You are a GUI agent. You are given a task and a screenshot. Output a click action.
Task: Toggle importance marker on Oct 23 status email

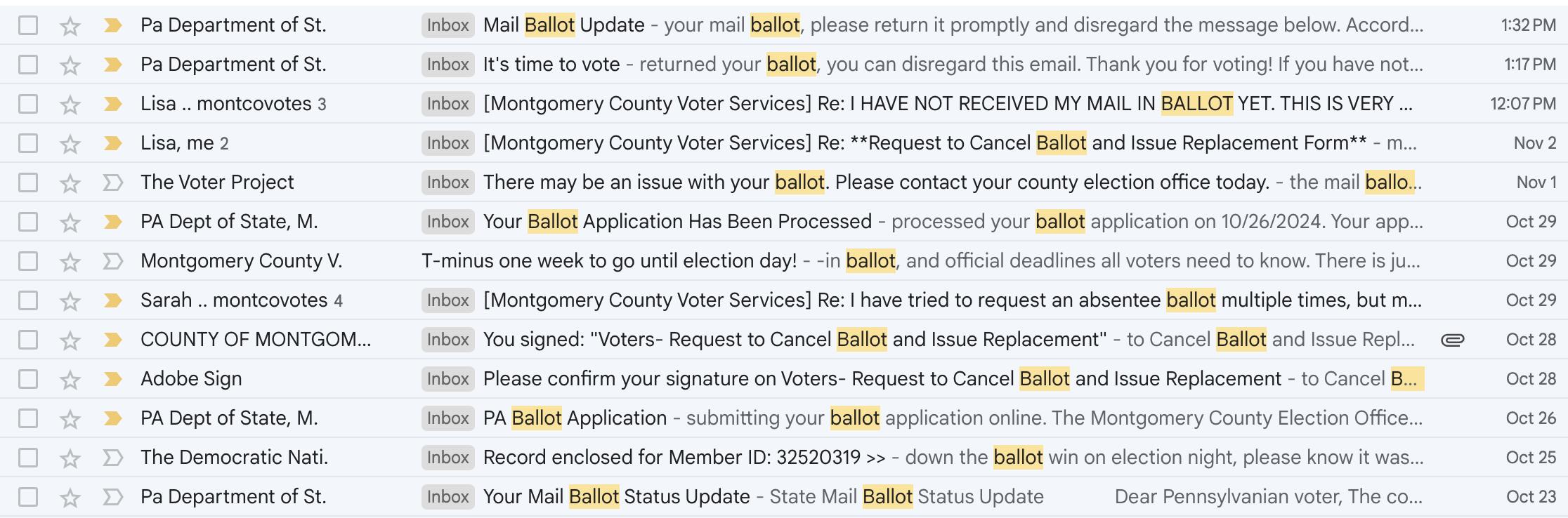(x=112, y=498)
